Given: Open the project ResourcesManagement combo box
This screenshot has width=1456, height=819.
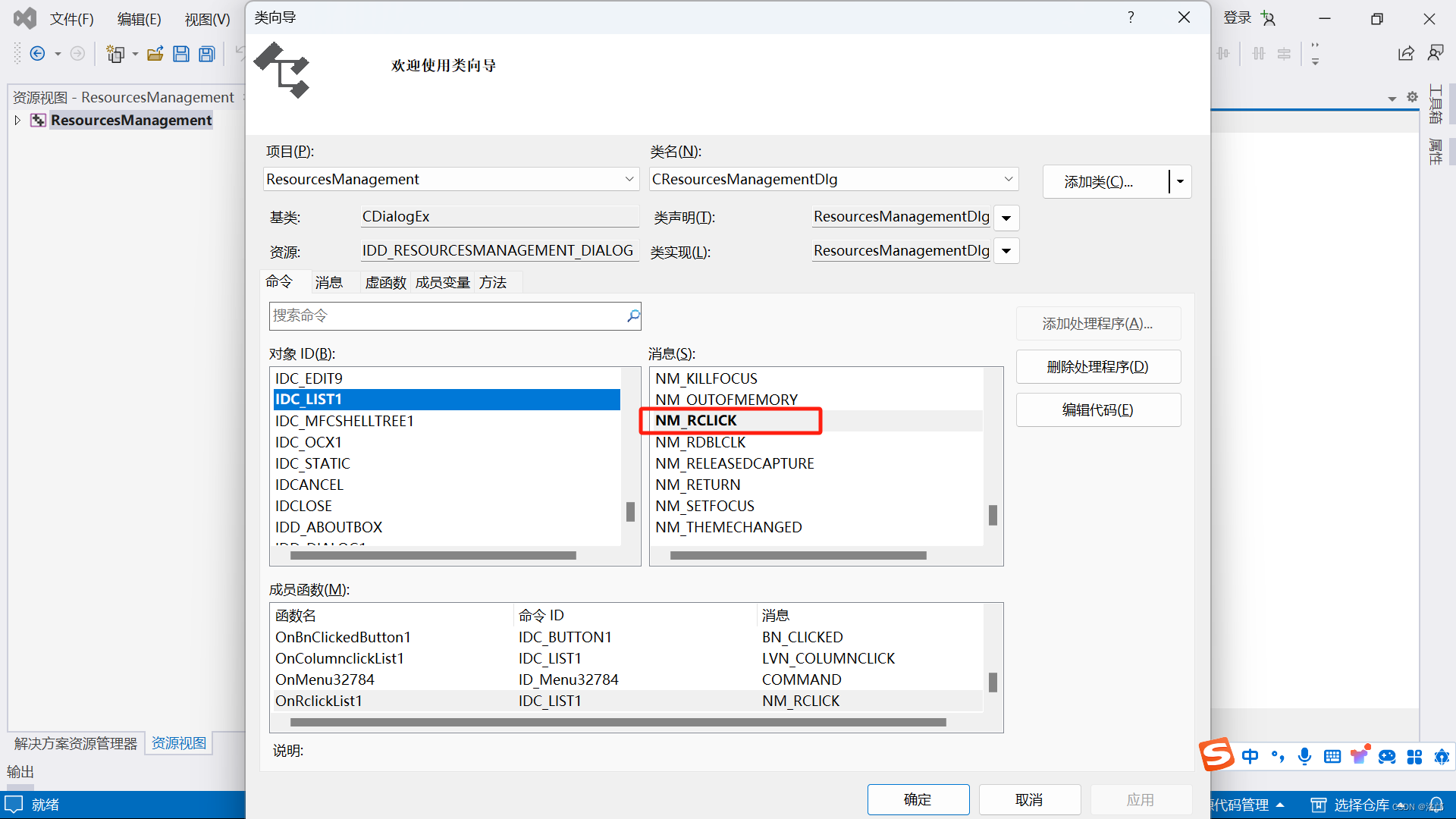Looking at the screenshot, I should tap(450, 179).
